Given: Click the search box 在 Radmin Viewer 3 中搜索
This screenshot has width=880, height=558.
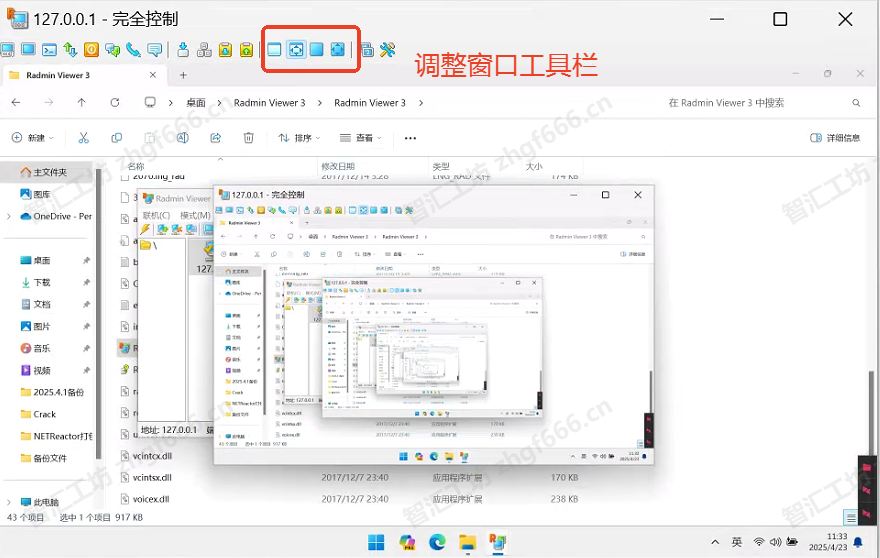Looking at the screenshot, I should (x=762, y=103).
